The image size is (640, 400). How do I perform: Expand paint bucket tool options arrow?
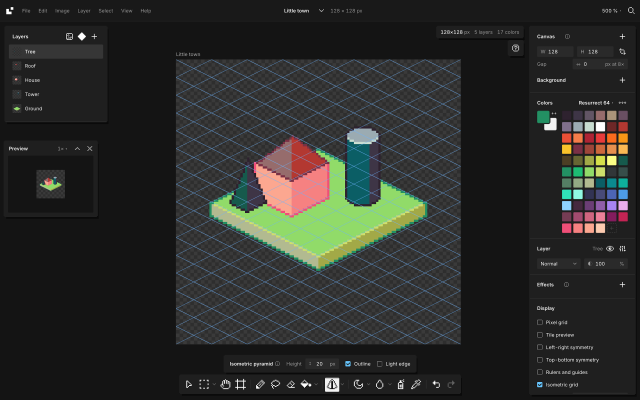(316, 384)
